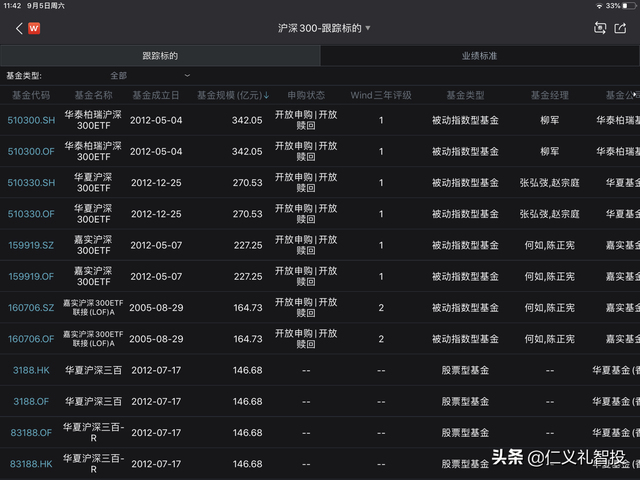Open fund code 510300.SH

(31, 120)
